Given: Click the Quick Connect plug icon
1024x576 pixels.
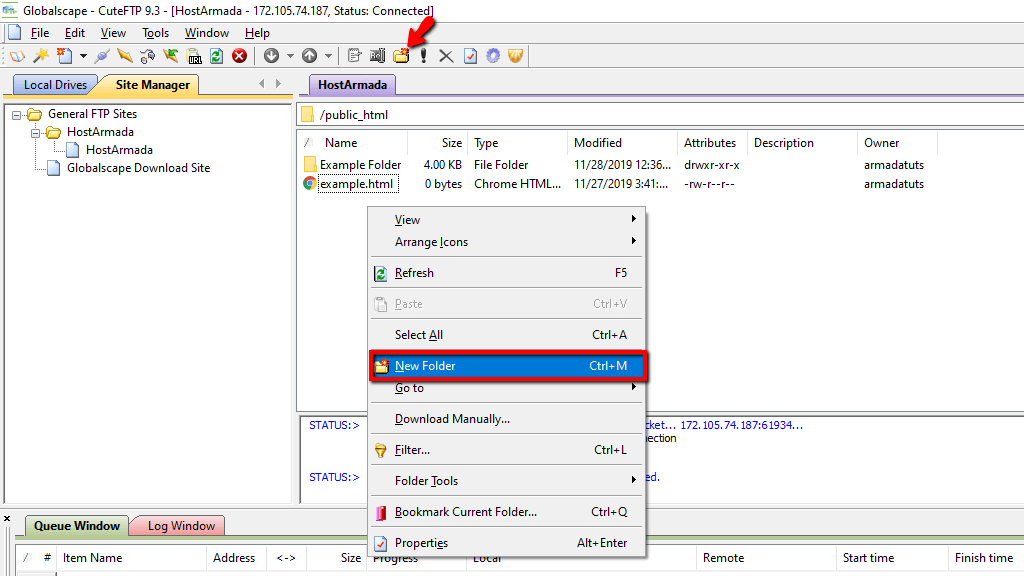Looking at the screenshot, I should pyautogui.click(x=101, y=56).
